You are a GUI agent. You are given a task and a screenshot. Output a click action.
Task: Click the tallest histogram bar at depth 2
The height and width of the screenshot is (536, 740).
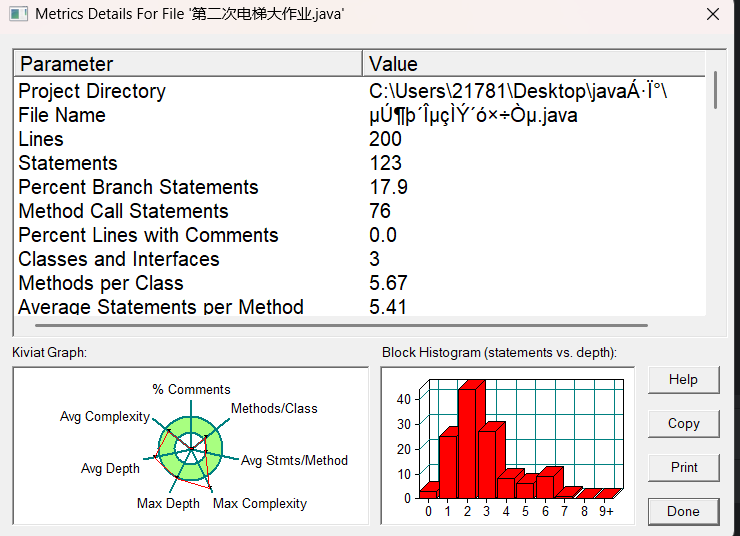(x=470, y=441)
